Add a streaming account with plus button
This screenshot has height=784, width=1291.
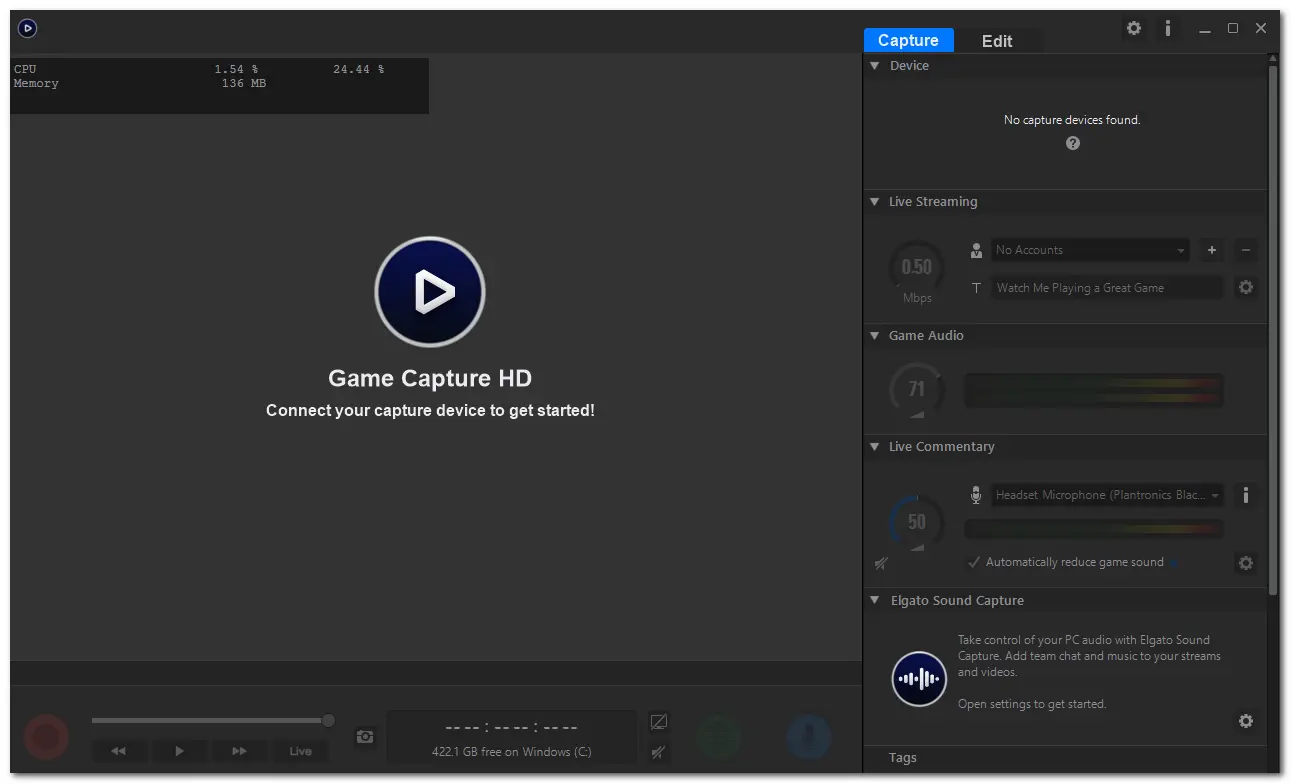[1212, 250]
